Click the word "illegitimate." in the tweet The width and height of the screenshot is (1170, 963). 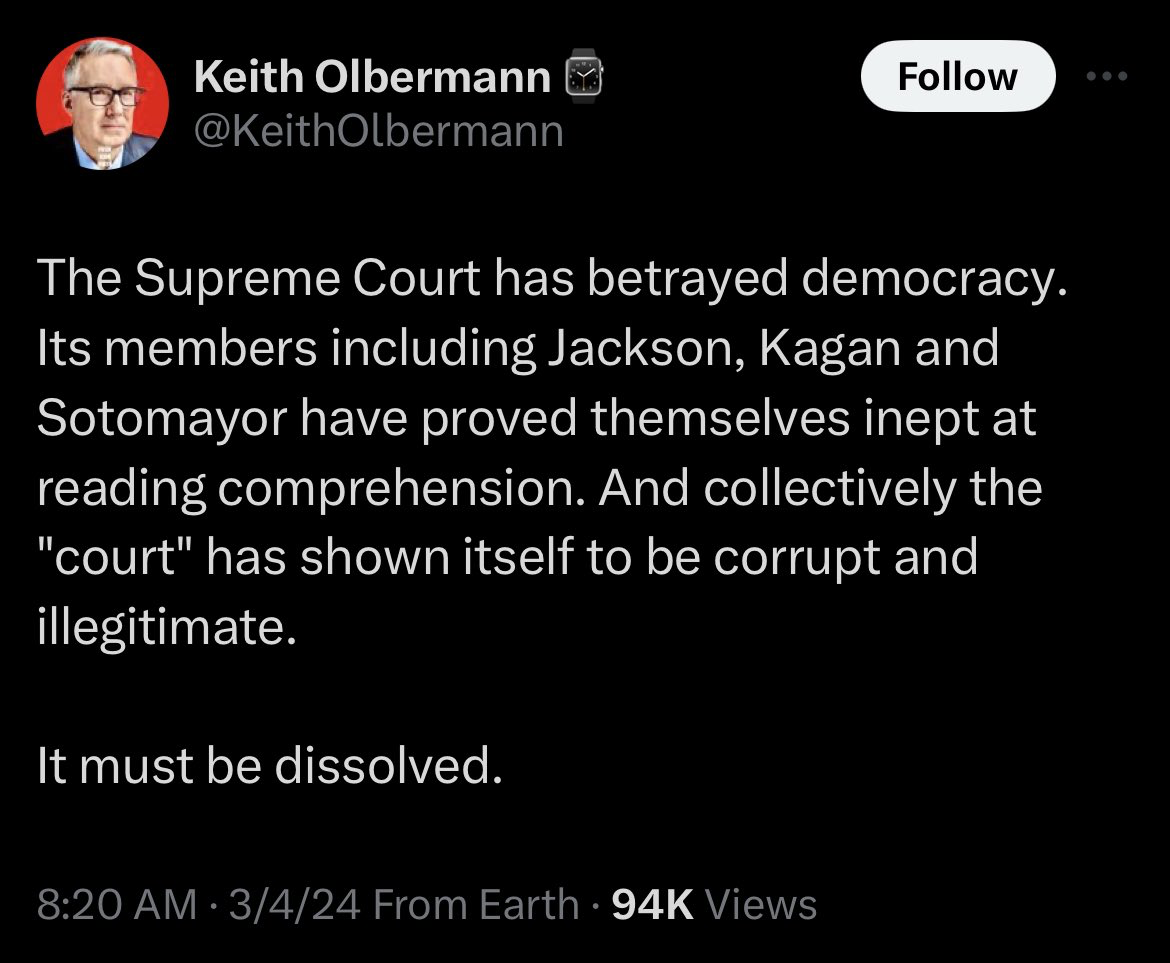(167, 627)
